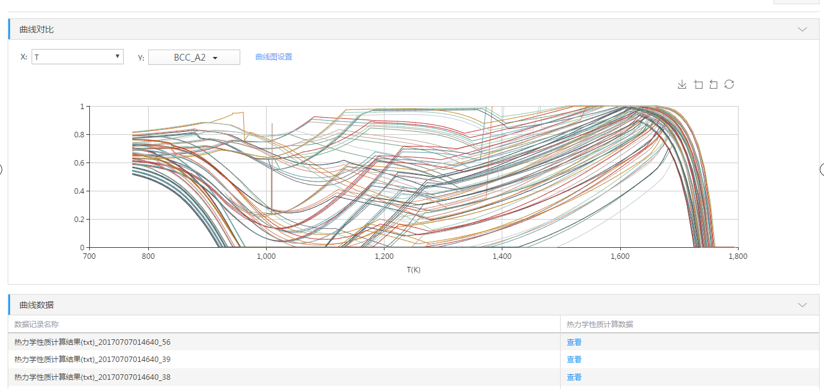This screenshot has height=389, width=824.
Task: Click 查看 for the record ending _38
Action: (x=574, y=377)
